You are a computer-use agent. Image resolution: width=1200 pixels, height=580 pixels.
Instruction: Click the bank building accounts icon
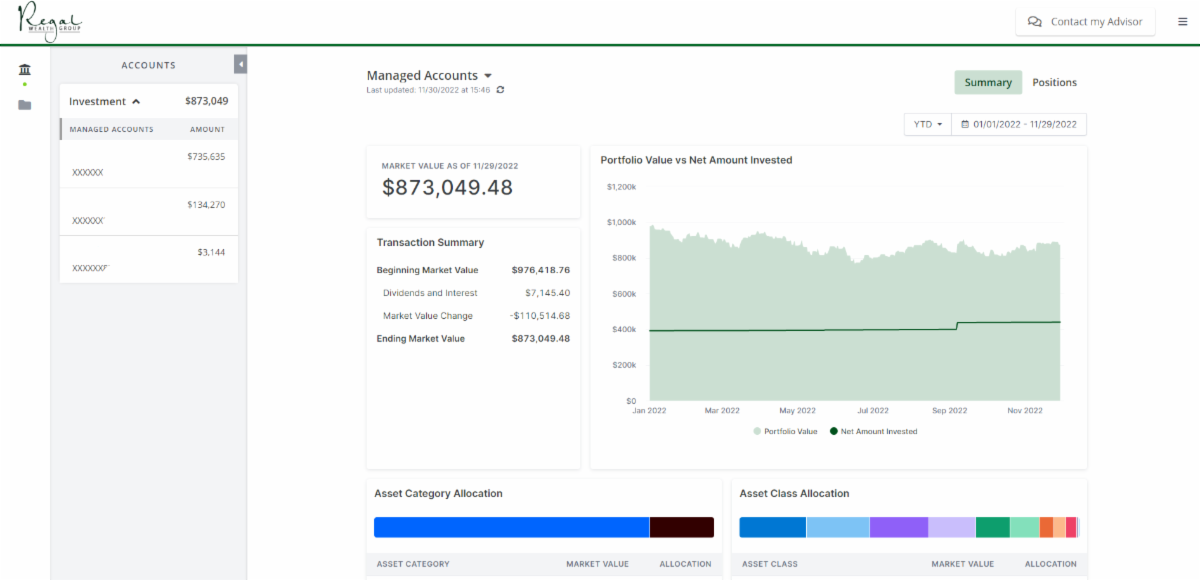(x=24, y=69)
